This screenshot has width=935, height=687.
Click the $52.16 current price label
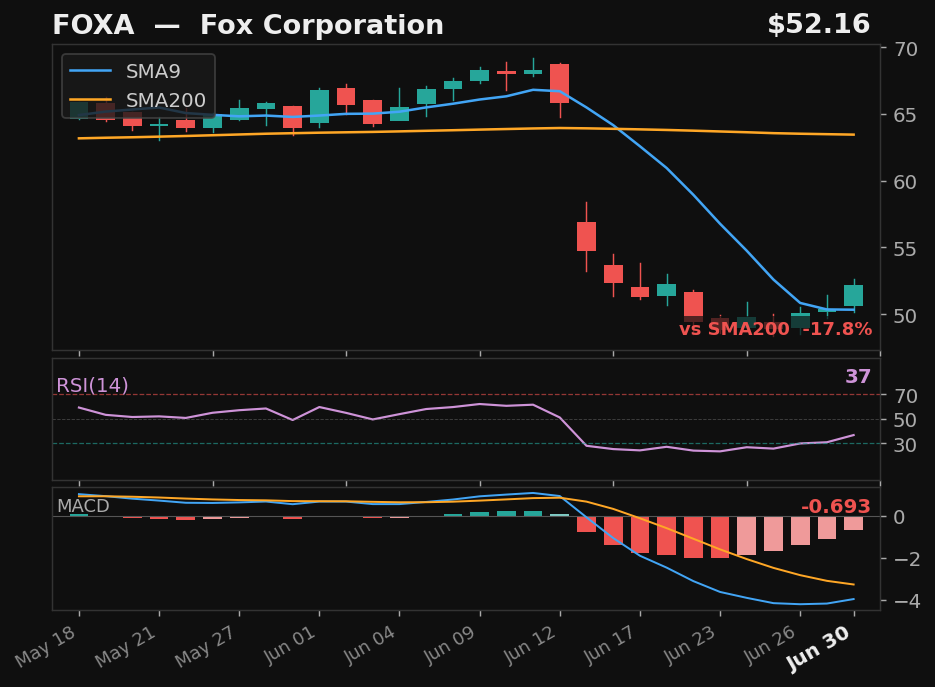818,24
